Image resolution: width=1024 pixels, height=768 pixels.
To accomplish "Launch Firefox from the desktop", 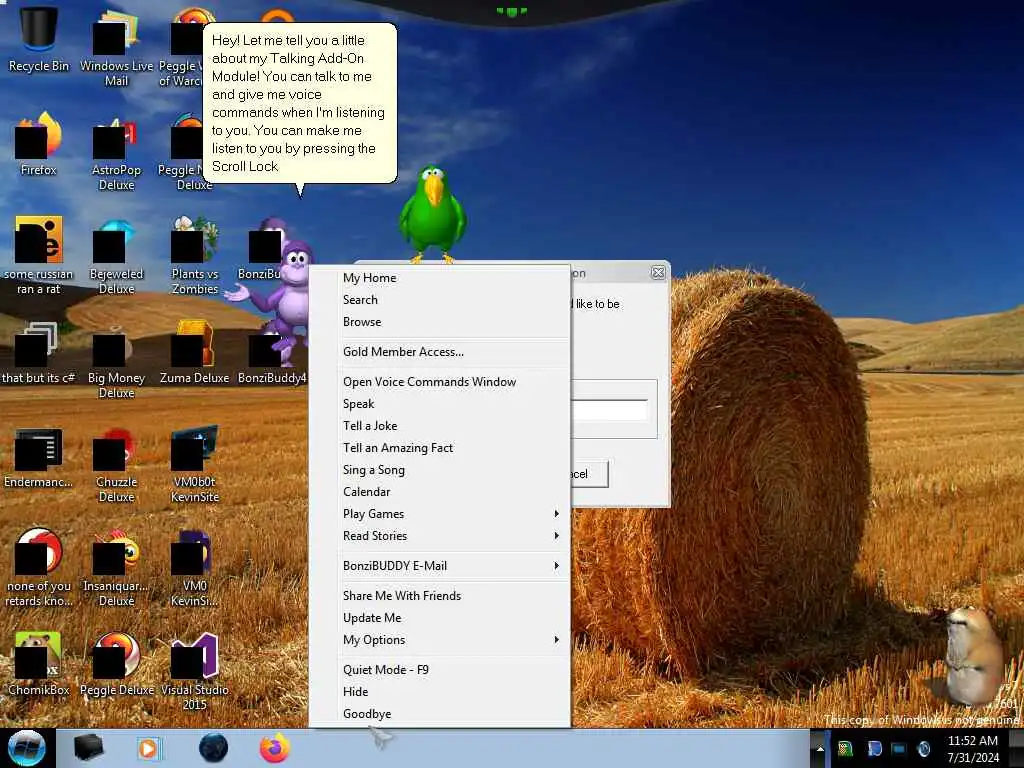I will (39, 144).
